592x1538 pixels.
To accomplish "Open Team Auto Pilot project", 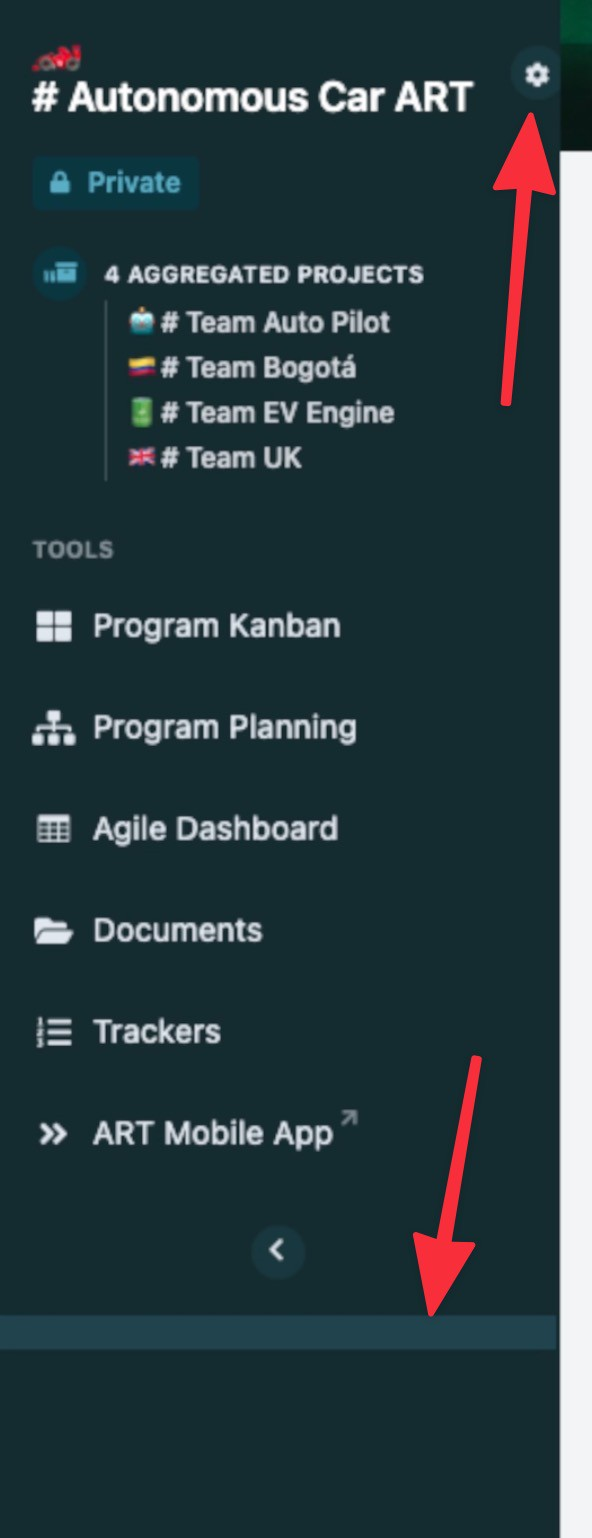I will click(x=259, y=322).
